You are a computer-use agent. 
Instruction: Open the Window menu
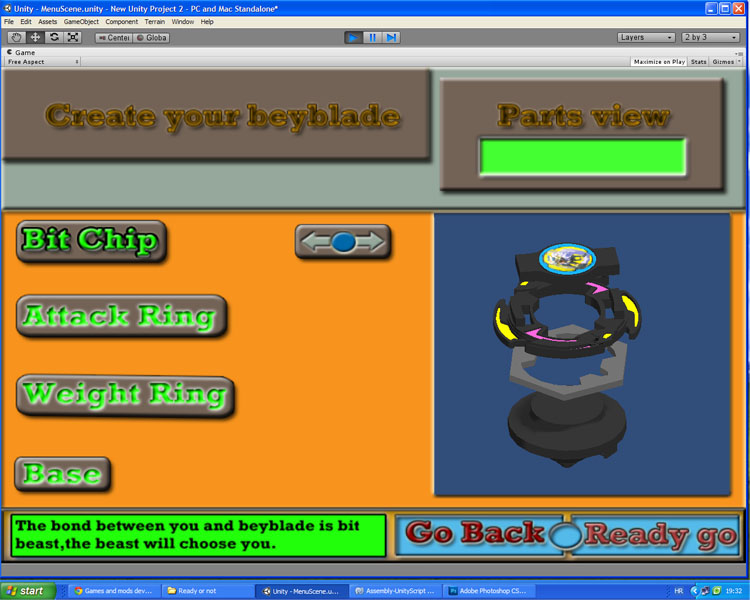coord(183,22)
